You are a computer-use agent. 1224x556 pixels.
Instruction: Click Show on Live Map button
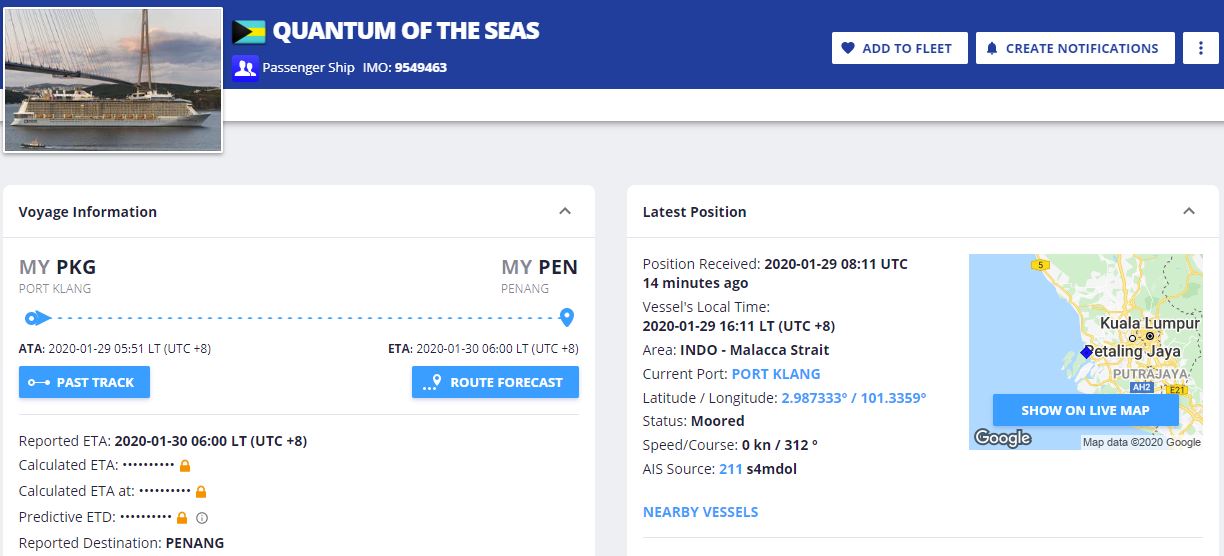tap(1085, 410)
